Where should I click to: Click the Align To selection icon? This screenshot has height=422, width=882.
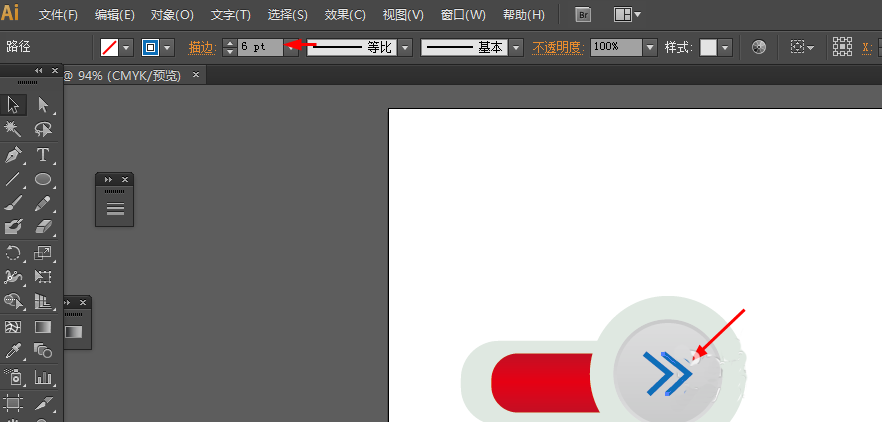click(797, 47)
